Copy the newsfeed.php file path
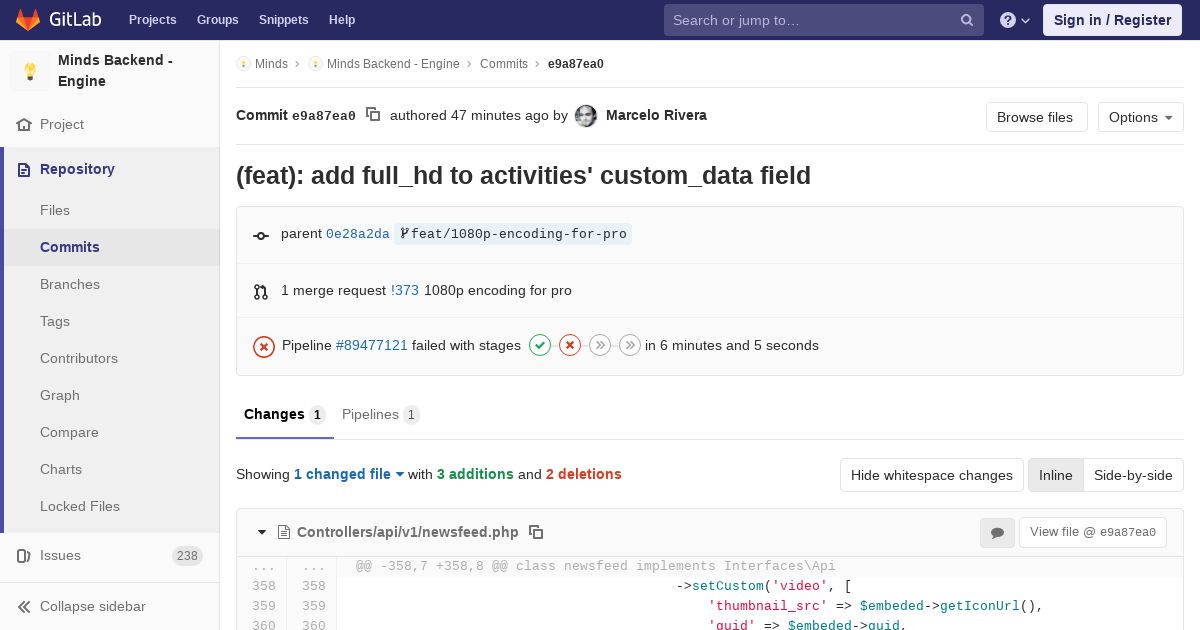The height and width of the screenshot is (630, 1200). [536, 532]
